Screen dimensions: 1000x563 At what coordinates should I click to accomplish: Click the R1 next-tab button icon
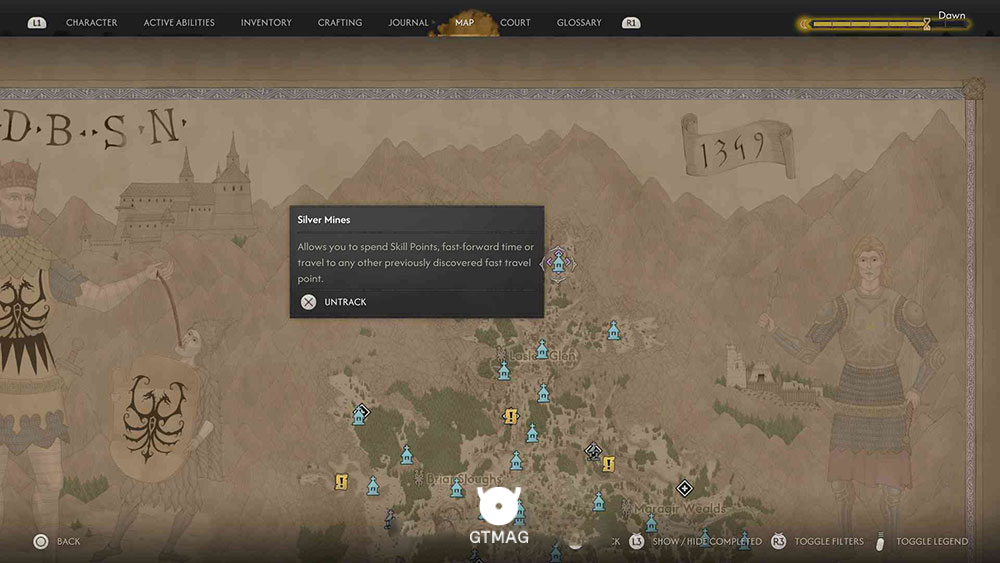(631, 22)
